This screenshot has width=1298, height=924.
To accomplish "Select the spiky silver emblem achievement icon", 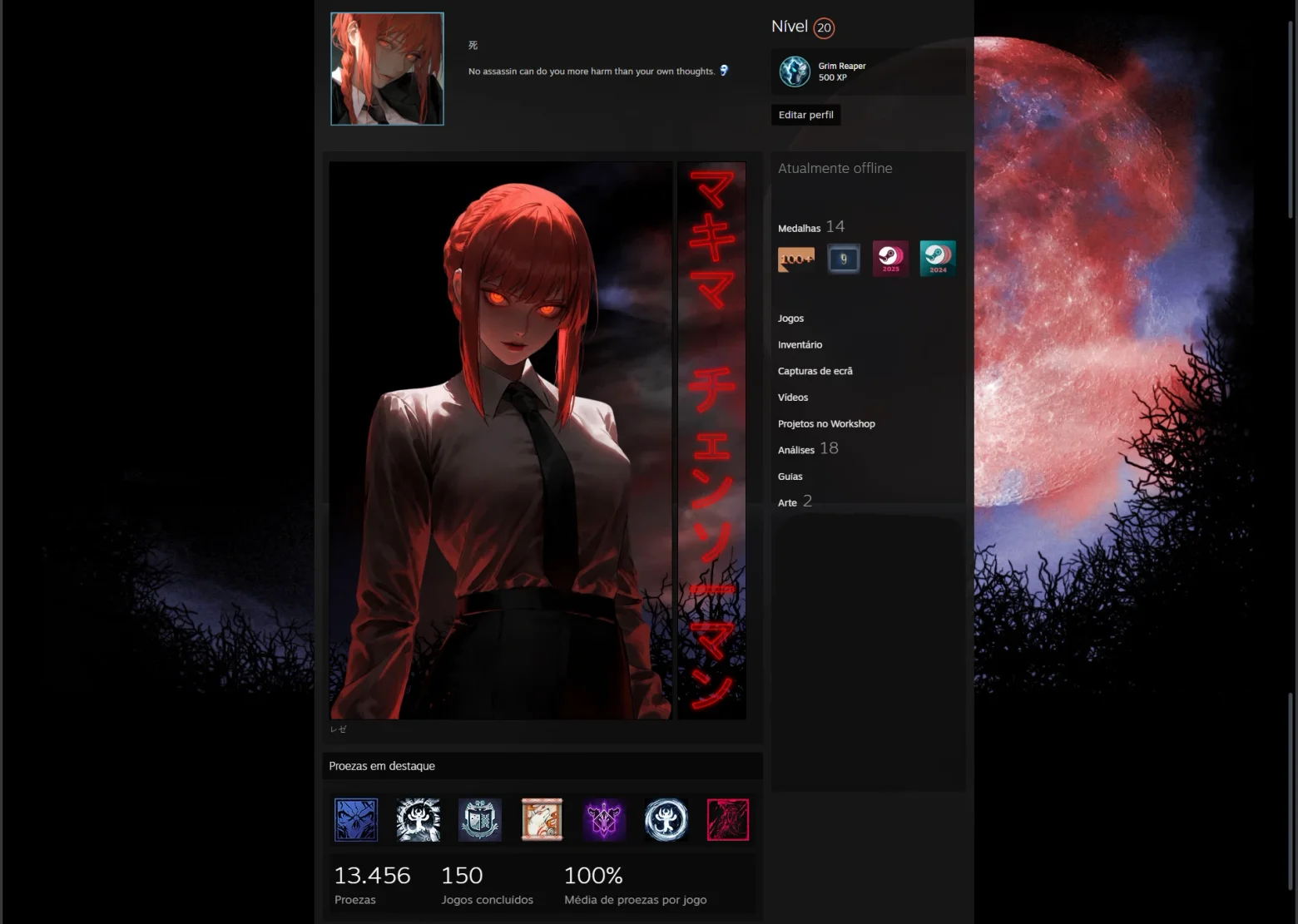I will click(x=418, y=820).
